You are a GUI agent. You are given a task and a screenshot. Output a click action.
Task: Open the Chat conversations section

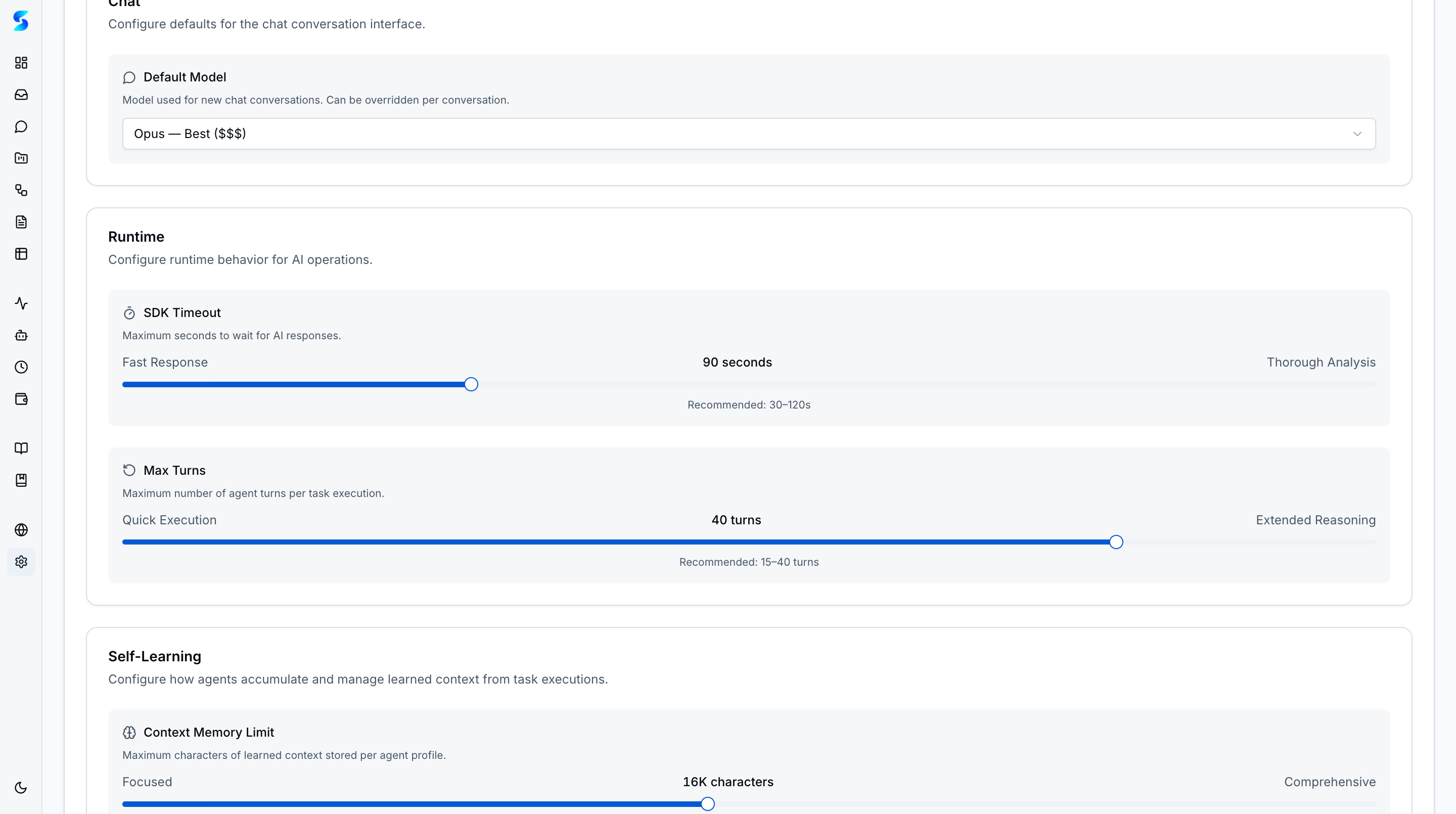[x=21, y=126]
